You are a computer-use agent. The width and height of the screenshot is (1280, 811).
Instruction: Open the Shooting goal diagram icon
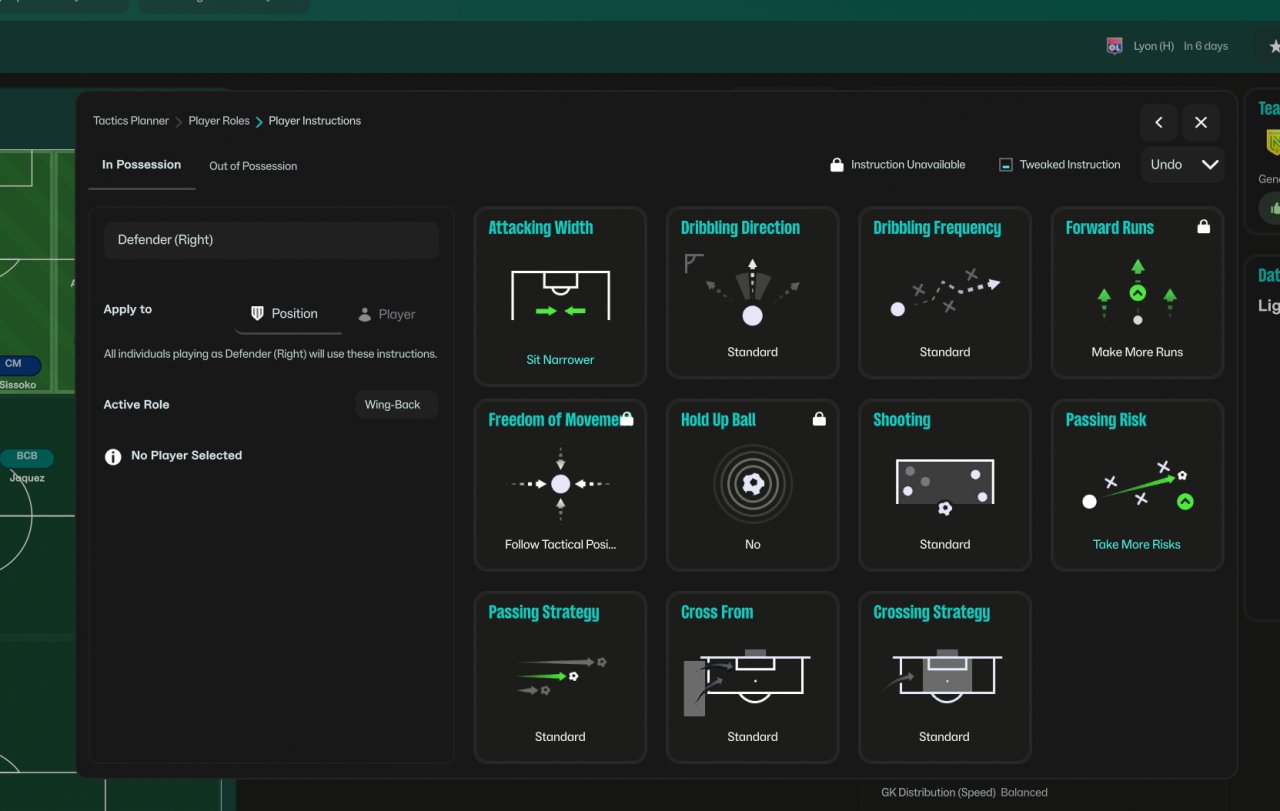pos(945,487)
